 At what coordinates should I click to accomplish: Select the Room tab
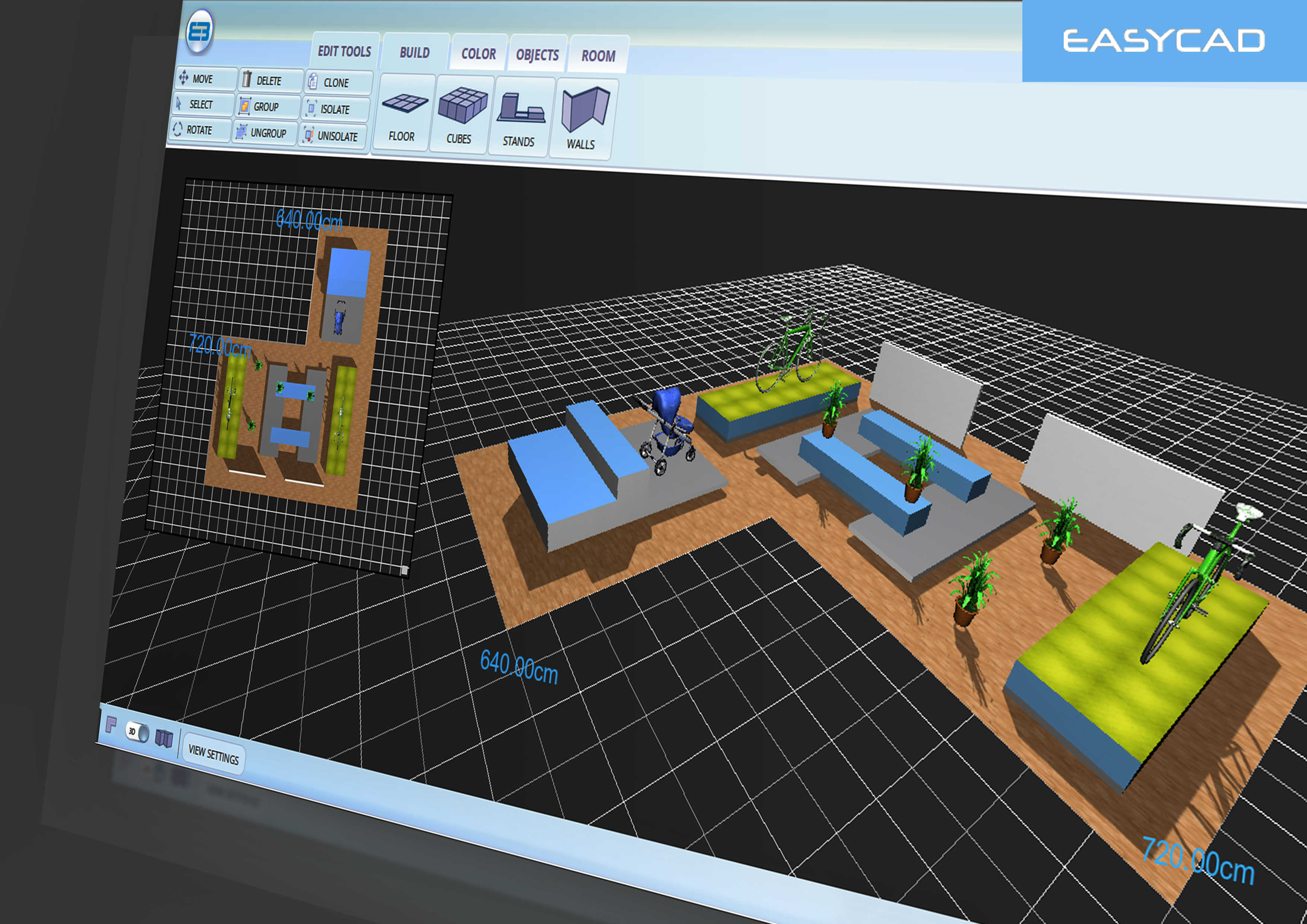tap(598, 56)
